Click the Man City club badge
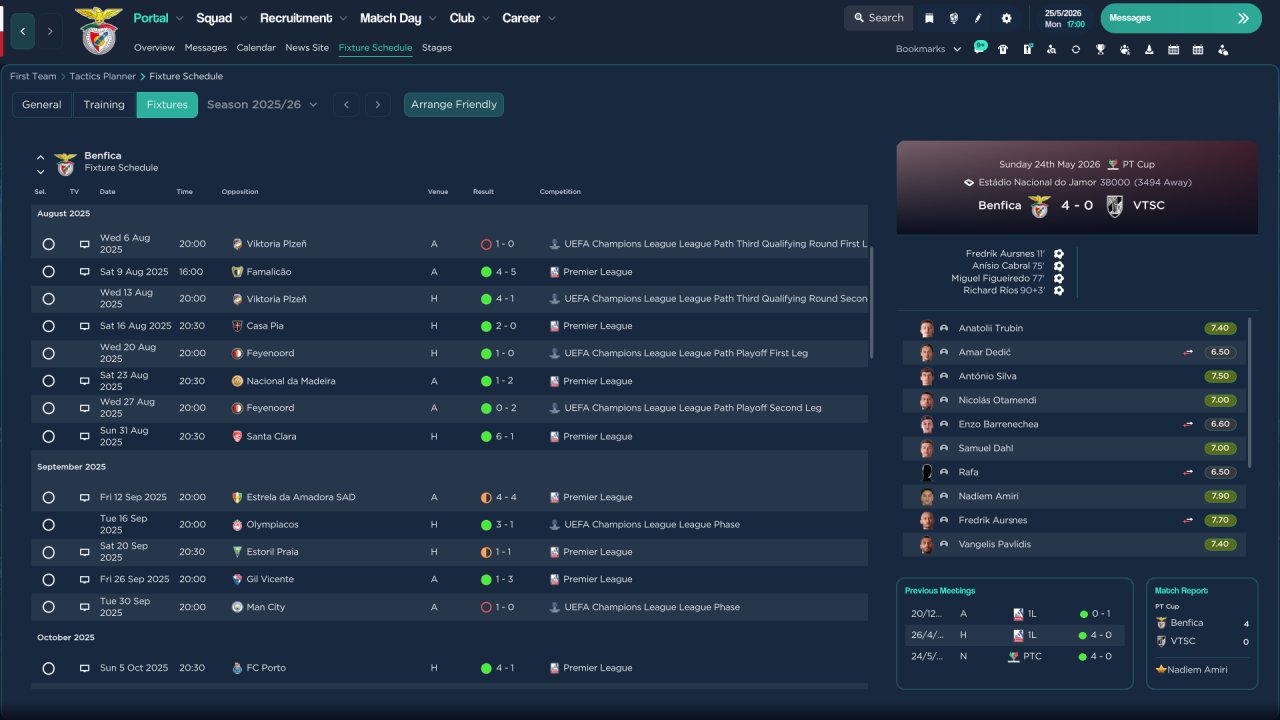 click(237, 607)
